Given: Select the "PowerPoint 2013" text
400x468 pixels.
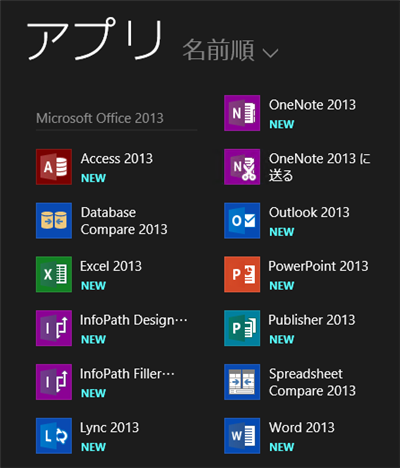Looking at the screenshot, I should click(x=318, y=266).
